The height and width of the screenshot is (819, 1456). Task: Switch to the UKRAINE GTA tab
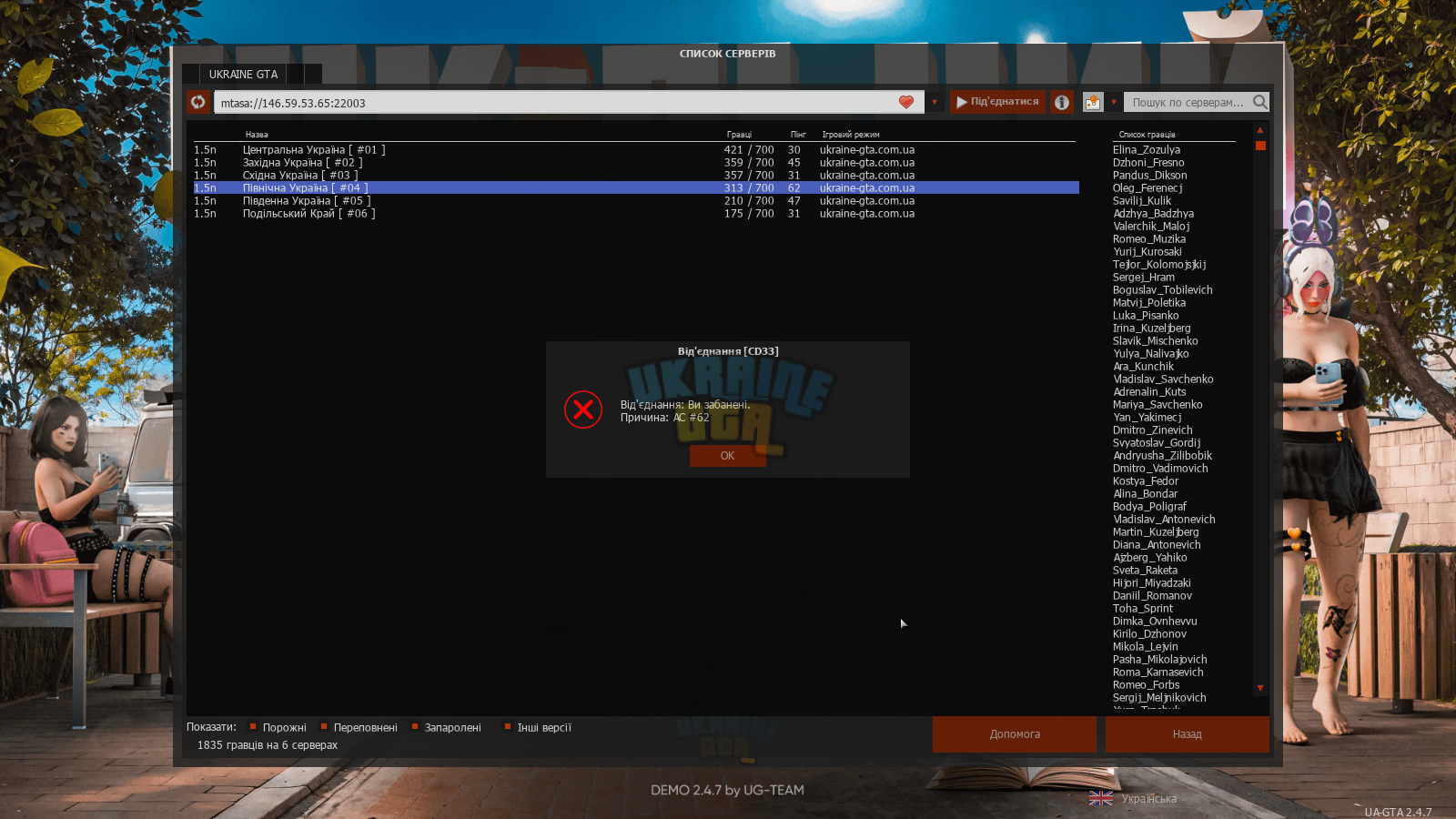243,75
